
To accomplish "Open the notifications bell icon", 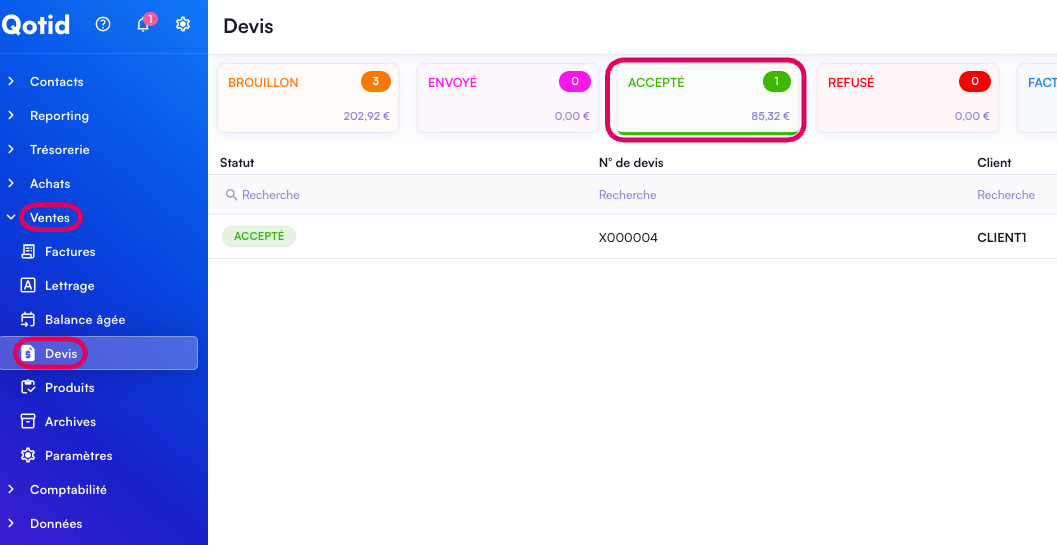I will (x=143, y=25).
